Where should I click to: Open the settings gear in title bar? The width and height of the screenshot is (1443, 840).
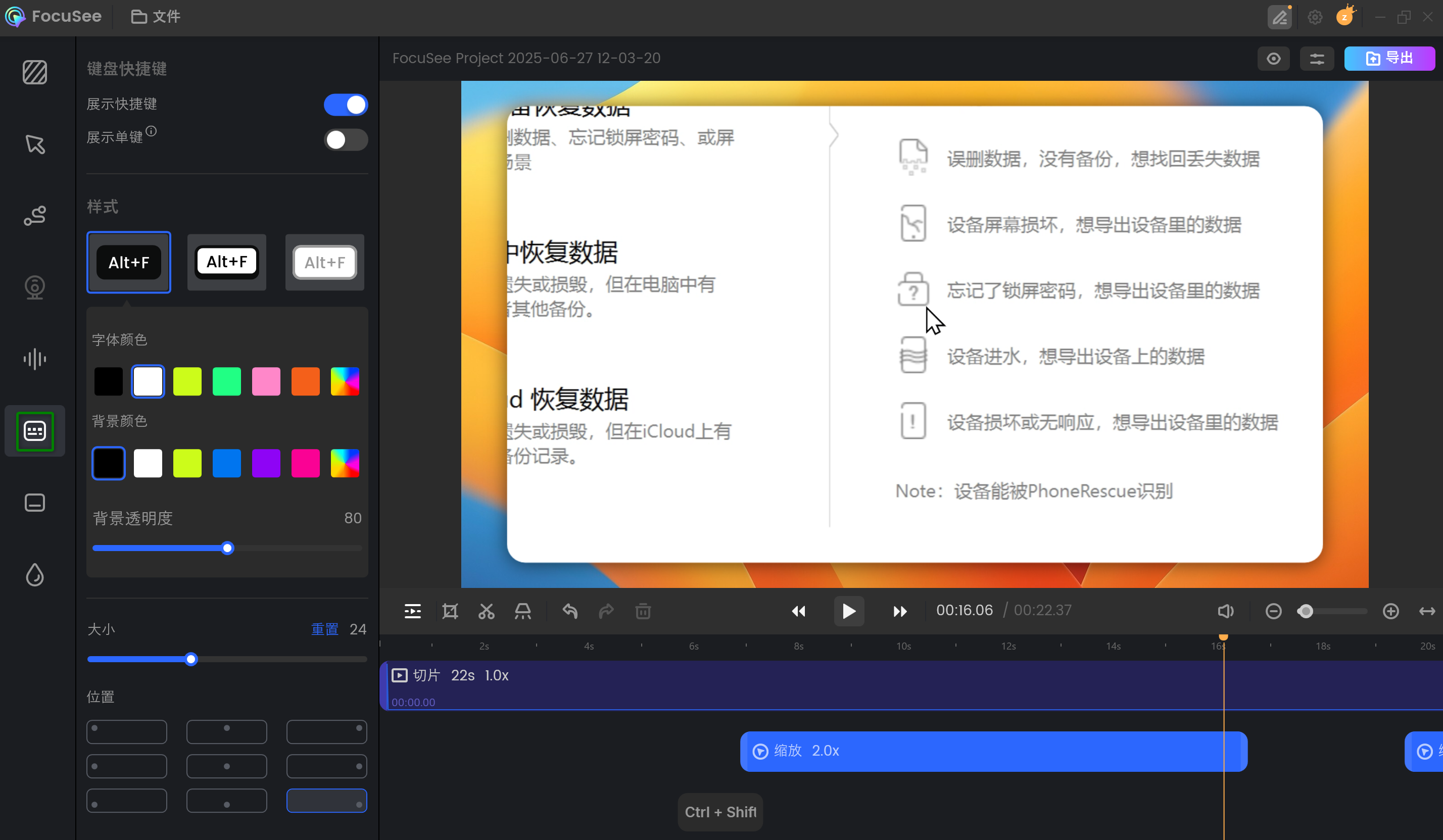point(1315,17)
